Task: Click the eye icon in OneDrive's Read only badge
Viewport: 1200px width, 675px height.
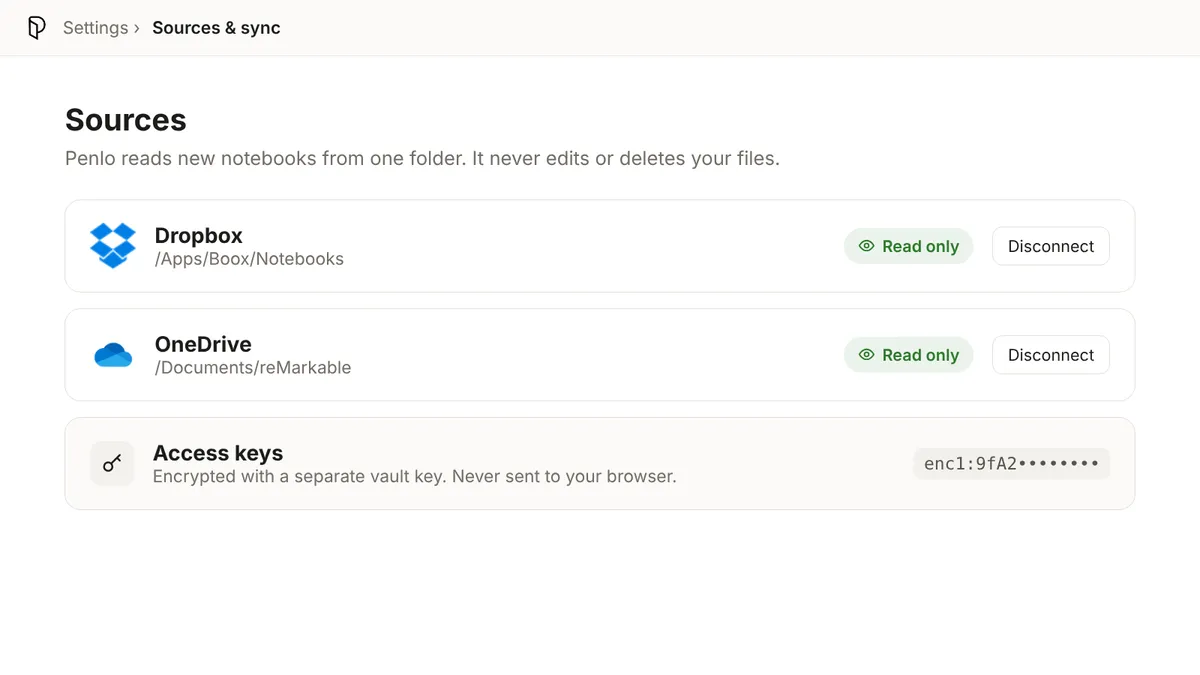Action: tap(866, 355)
